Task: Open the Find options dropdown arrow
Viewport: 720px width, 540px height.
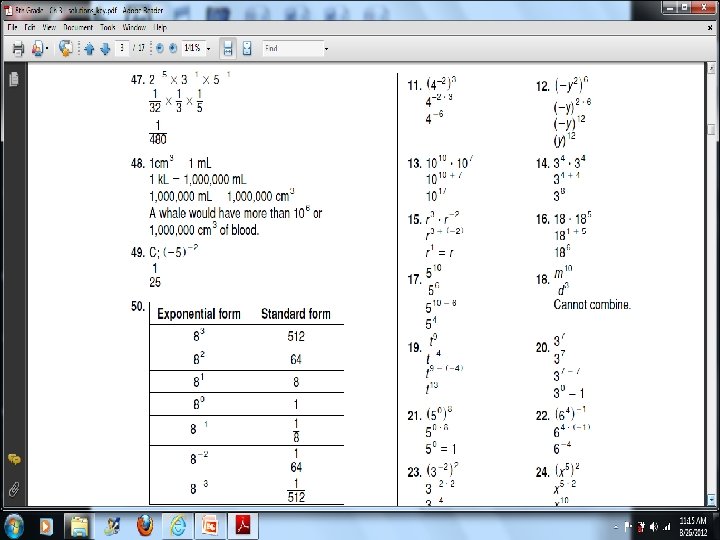Action: 326,48
